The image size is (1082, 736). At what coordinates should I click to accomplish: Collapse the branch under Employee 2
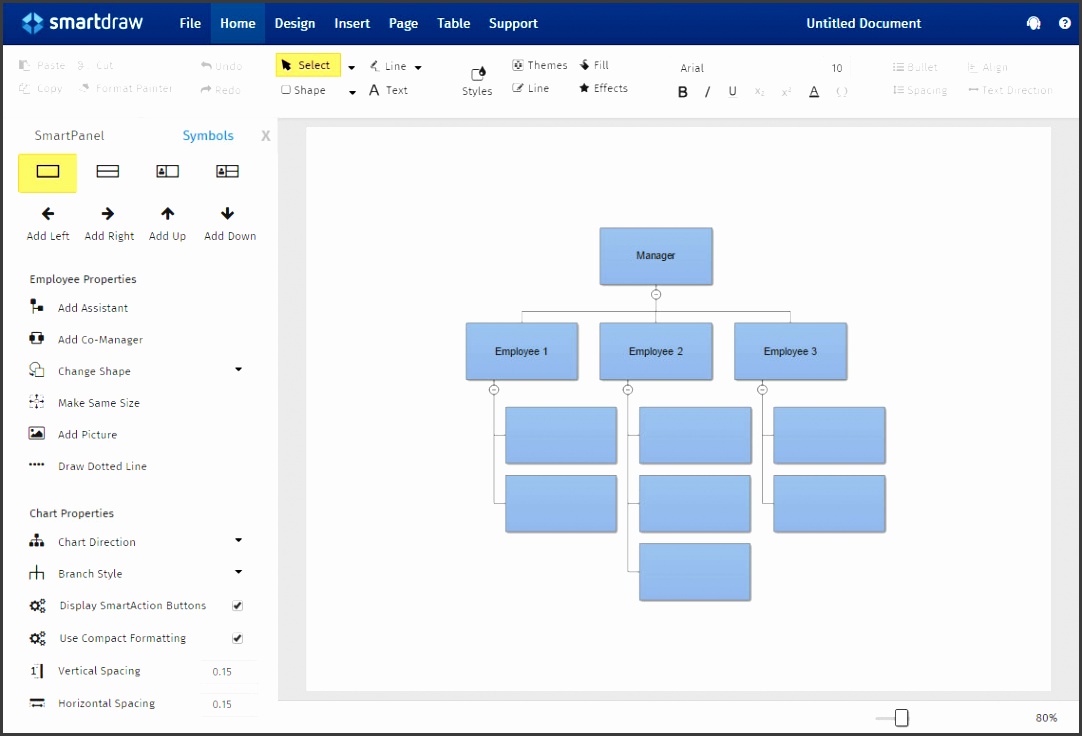coord(627,390)
